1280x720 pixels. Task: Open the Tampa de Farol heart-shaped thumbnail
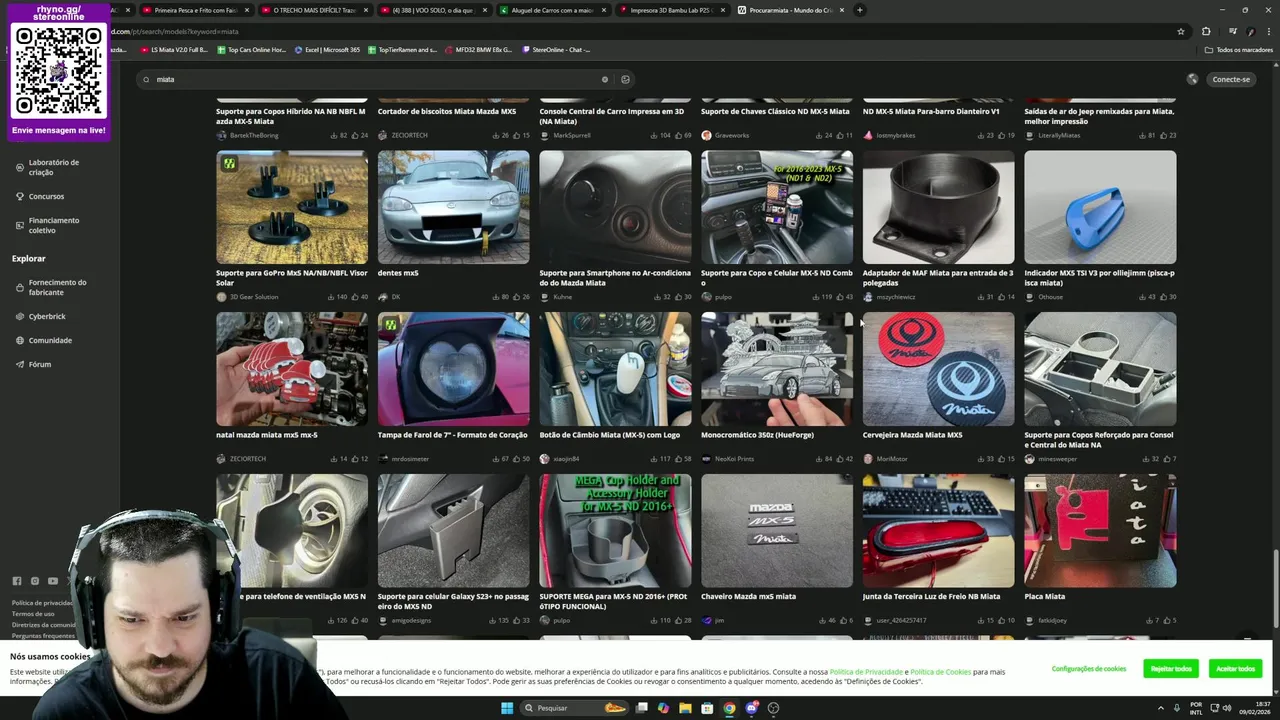tap(454, 369)
